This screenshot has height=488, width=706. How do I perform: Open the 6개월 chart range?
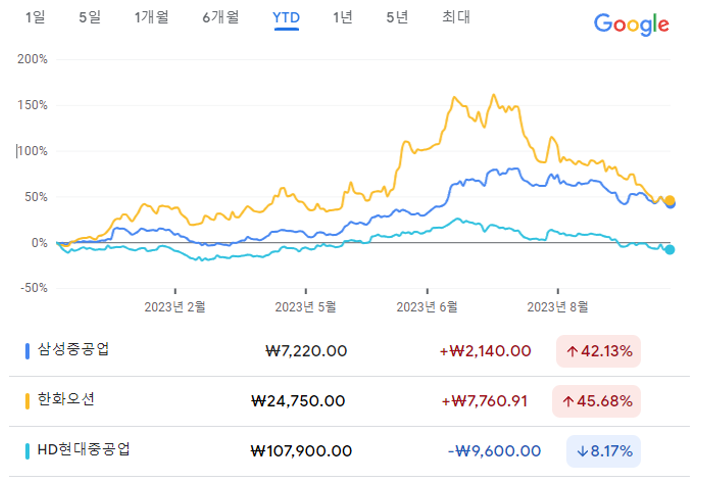220,17
